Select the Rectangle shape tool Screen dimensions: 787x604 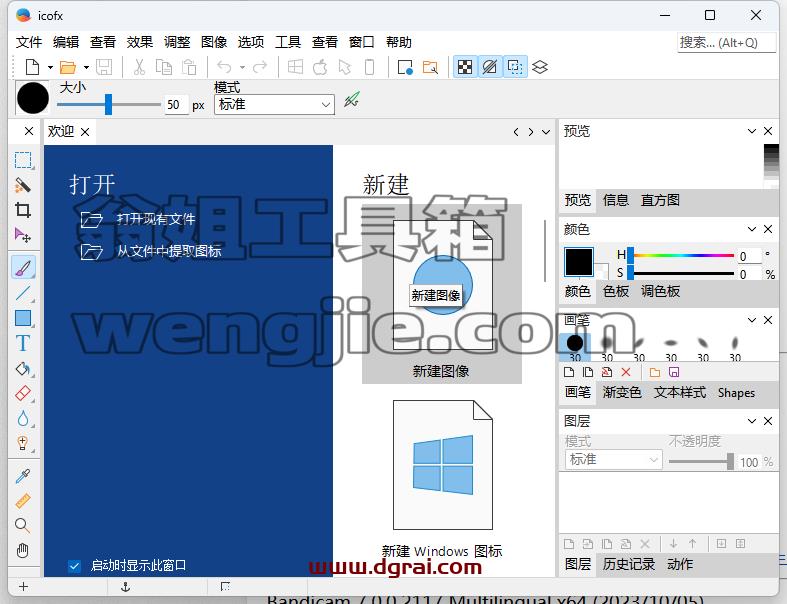point(23,318)
